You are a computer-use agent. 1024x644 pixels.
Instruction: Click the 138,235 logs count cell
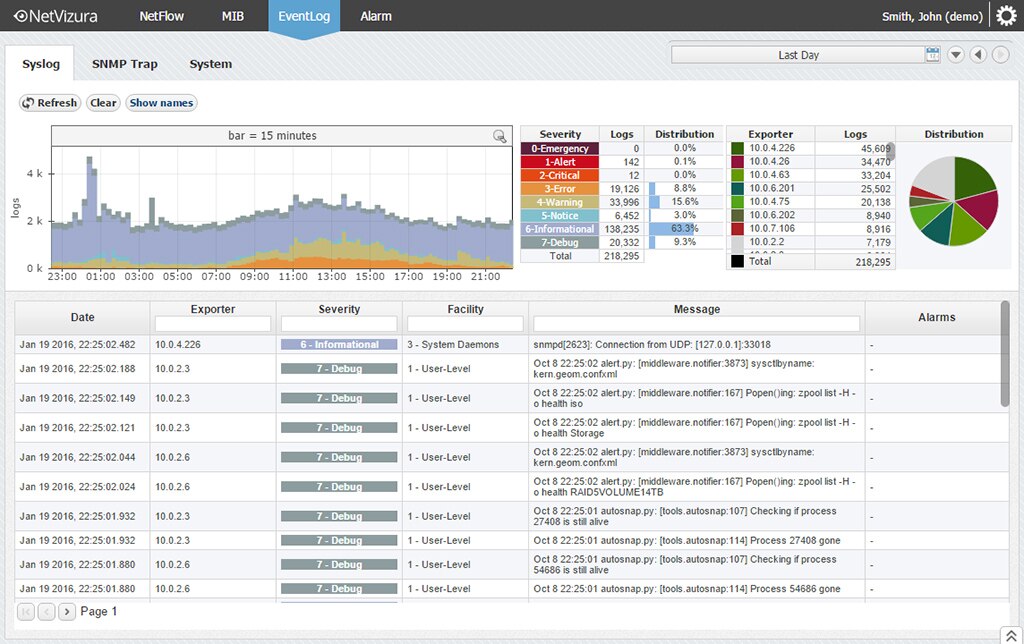622,229
